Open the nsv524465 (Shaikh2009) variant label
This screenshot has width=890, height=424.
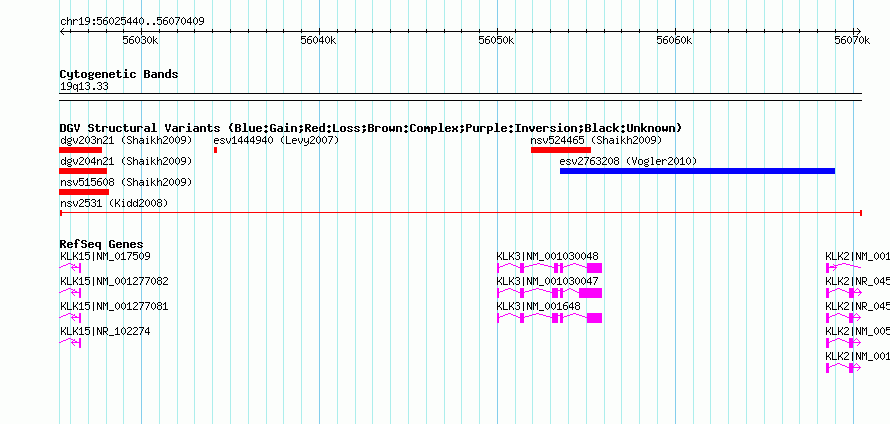[x=596, y=140]
